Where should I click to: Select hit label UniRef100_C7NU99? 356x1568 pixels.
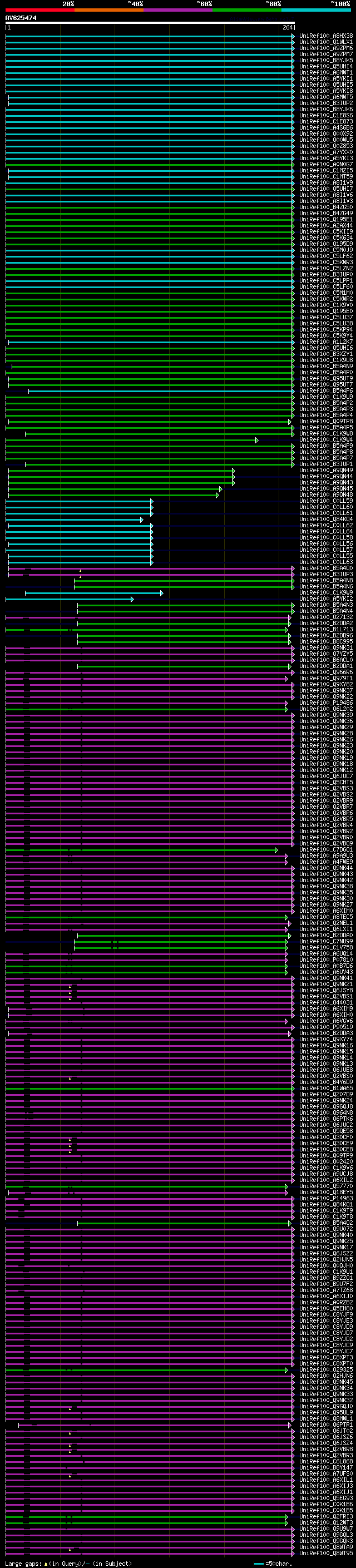tap(326, 942)
